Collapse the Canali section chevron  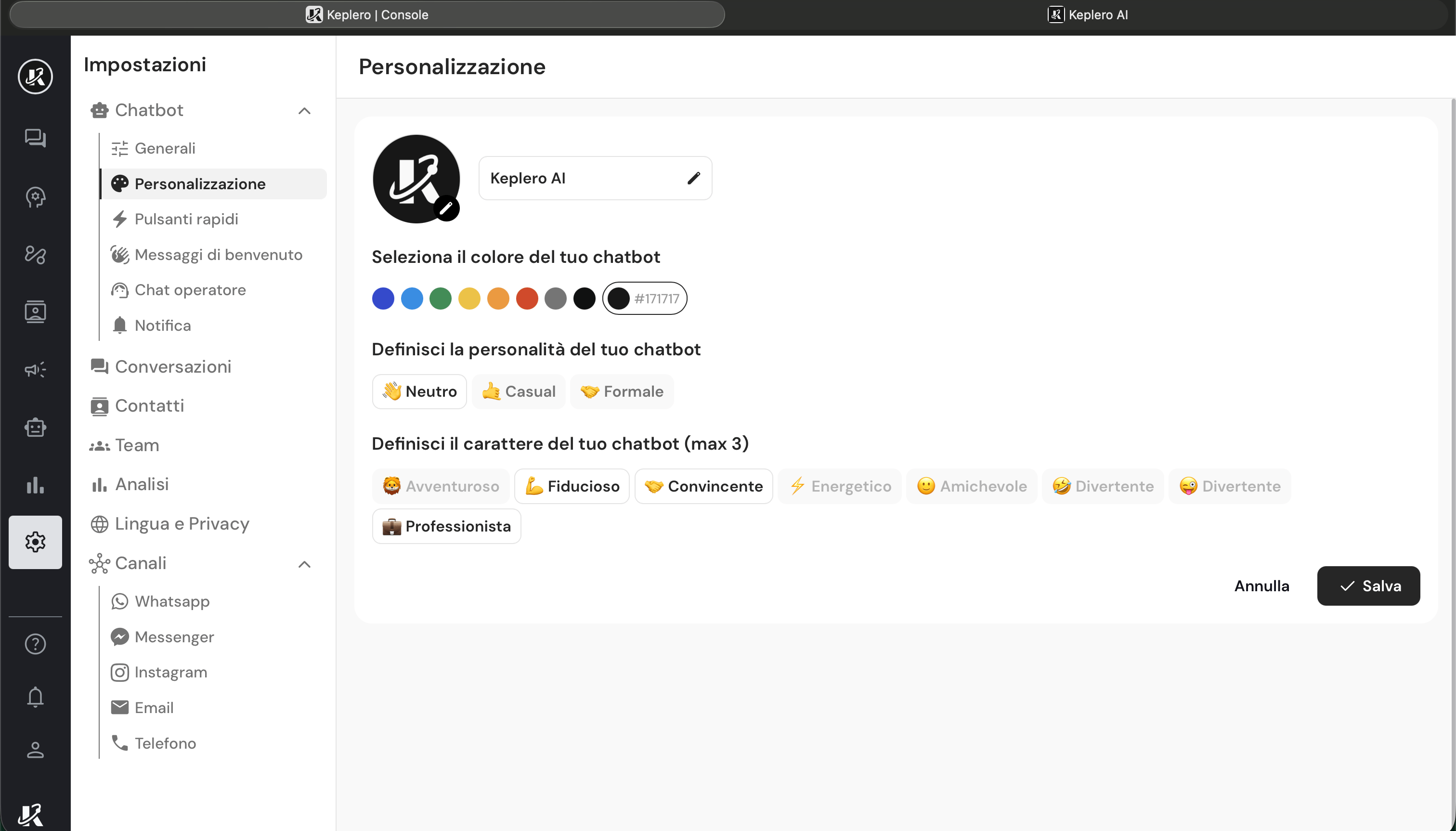click(x=304, y=564)
